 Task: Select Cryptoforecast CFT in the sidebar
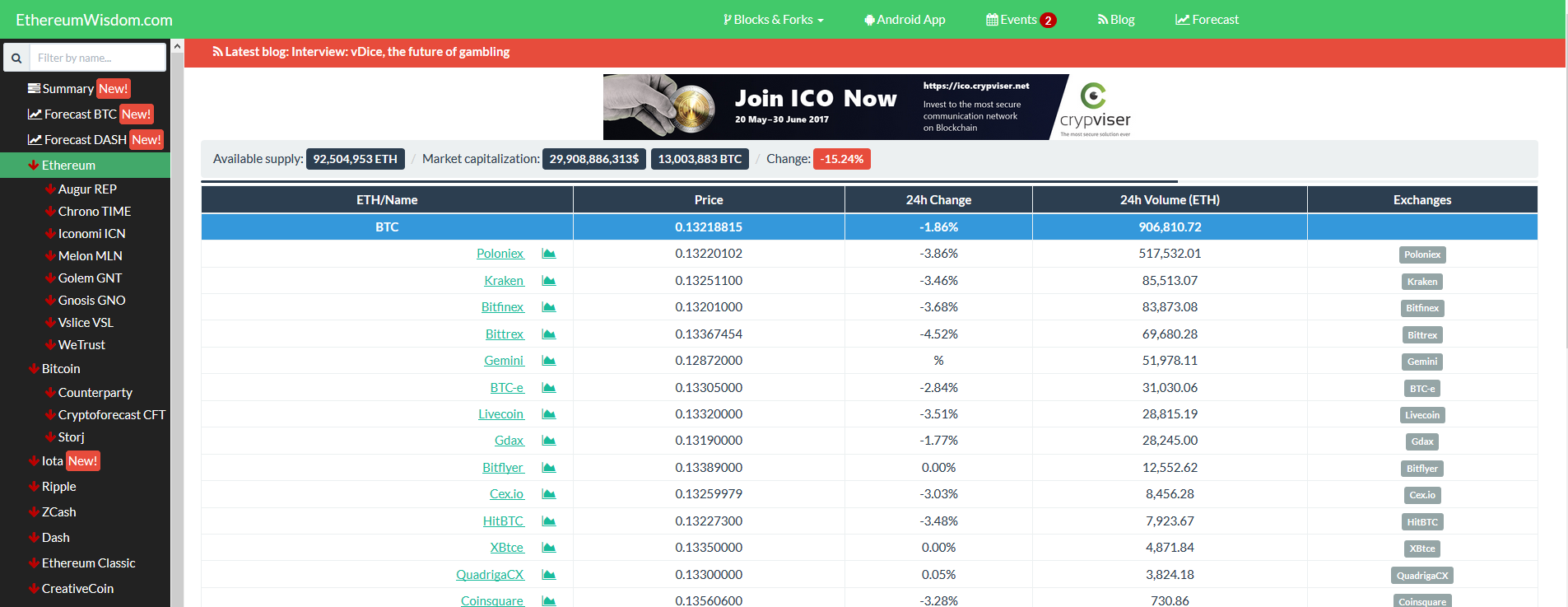pos(111,414)
